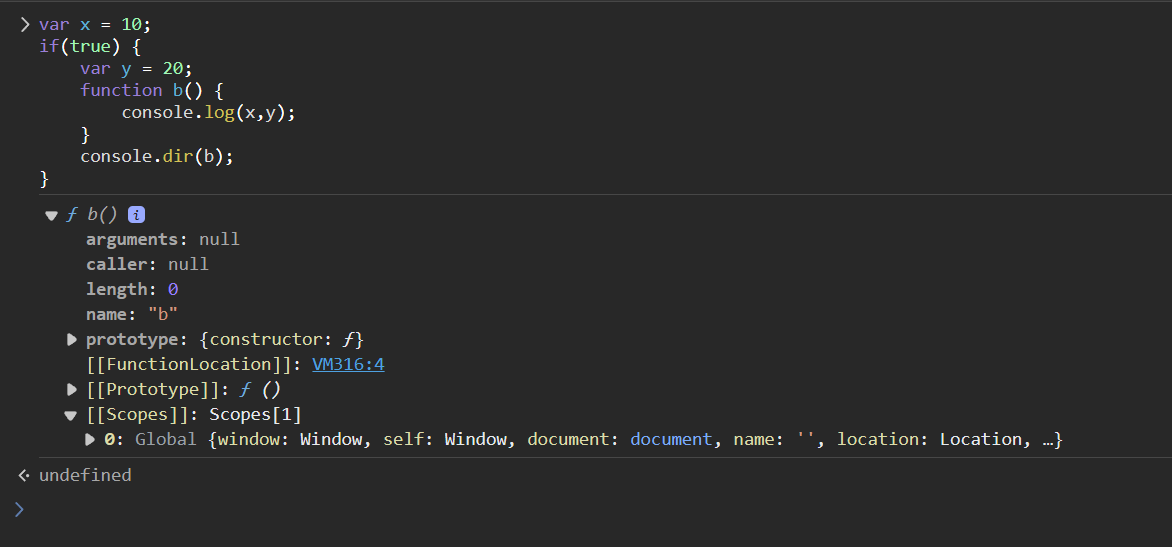Click the console.dir(b) code line
The width and height of the screenshot is (1172, 547).
coord(156,157)
